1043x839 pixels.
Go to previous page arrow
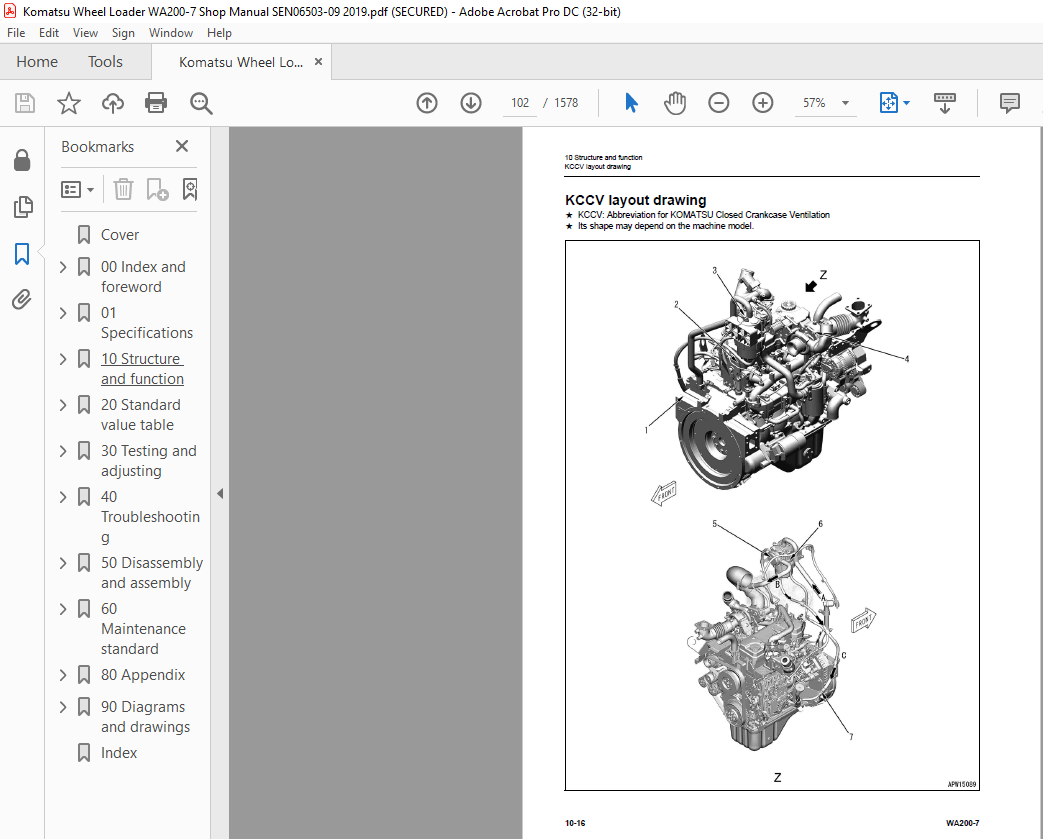(x=427, y=103)
